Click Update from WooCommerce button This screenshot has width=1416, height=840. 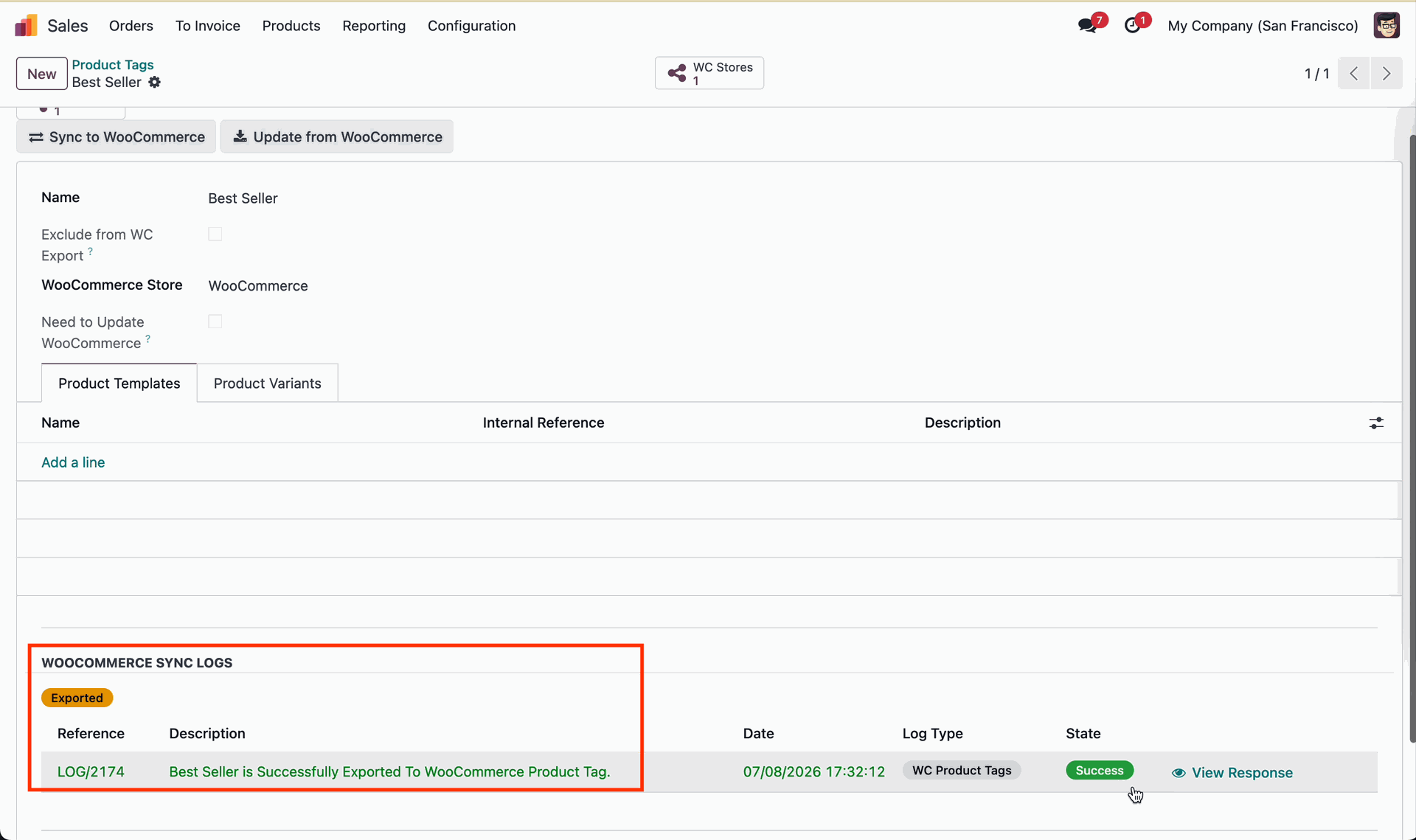[x=337, y=137]
